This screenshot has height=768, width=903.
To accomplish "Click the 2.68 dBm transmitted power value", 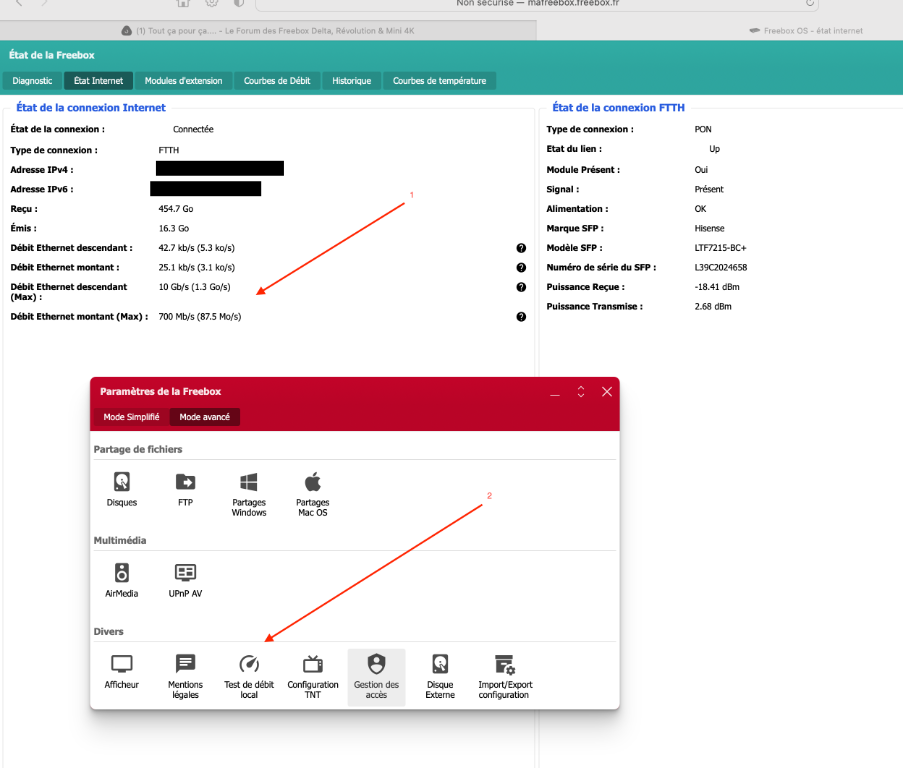I will click(x=713, y=307).
